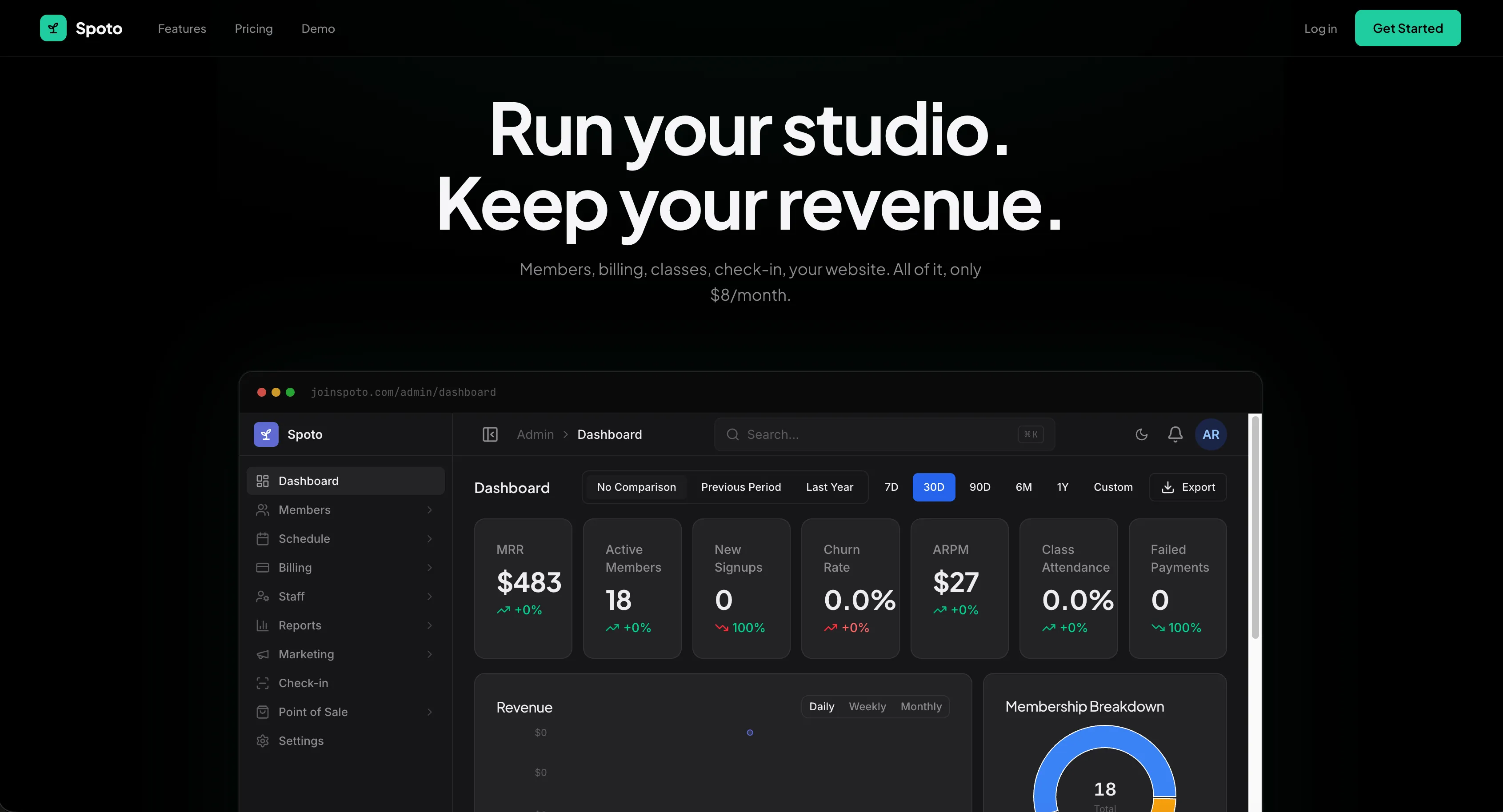Open the Custom date range picker
This screenshot has height=812, width=1503.
coord(1113,487)
